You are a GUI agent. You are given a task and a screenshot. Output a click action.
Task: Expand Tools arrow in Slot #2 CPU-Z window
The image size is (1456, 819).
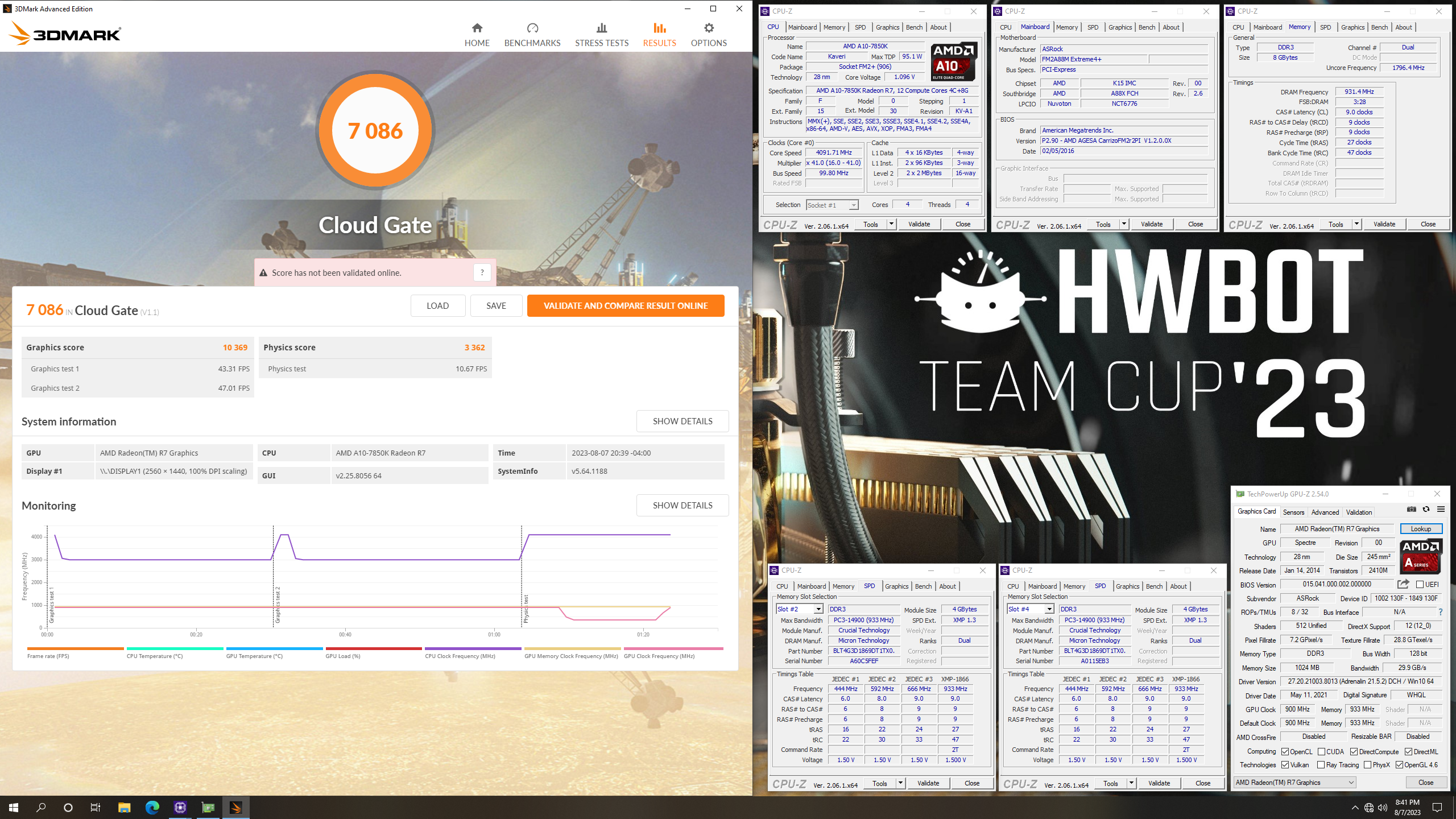(900, 783)
